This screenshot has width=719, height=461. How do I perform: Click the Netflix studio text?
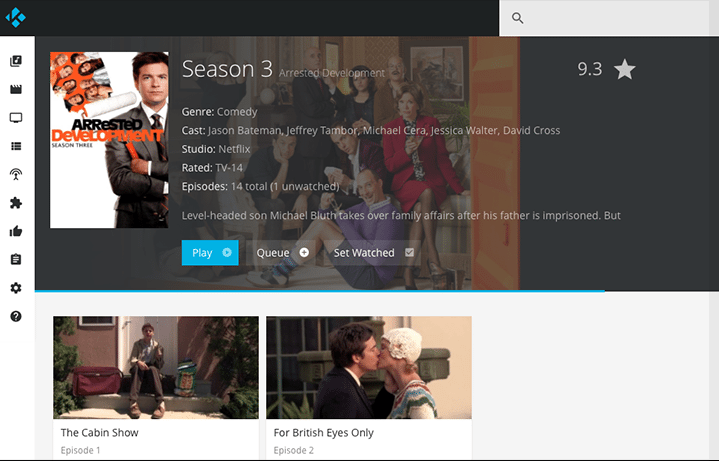(x=234, y=149)
